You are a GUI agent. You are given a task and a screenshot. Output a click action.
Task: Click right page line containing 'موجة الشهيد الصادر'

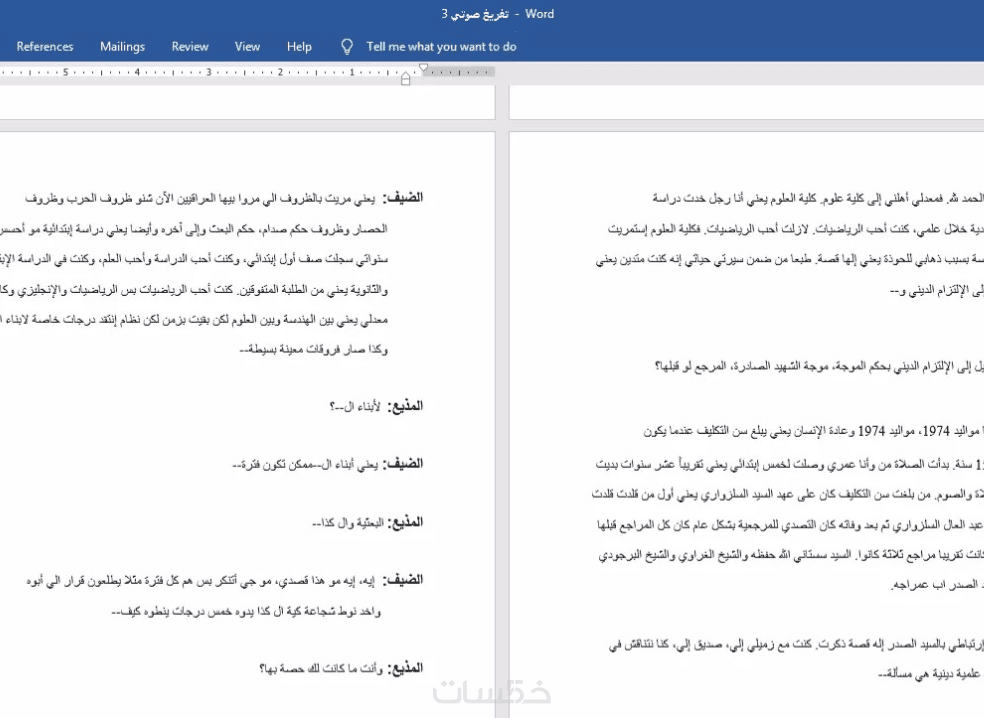pyautogui.click(x=819, y=366)
